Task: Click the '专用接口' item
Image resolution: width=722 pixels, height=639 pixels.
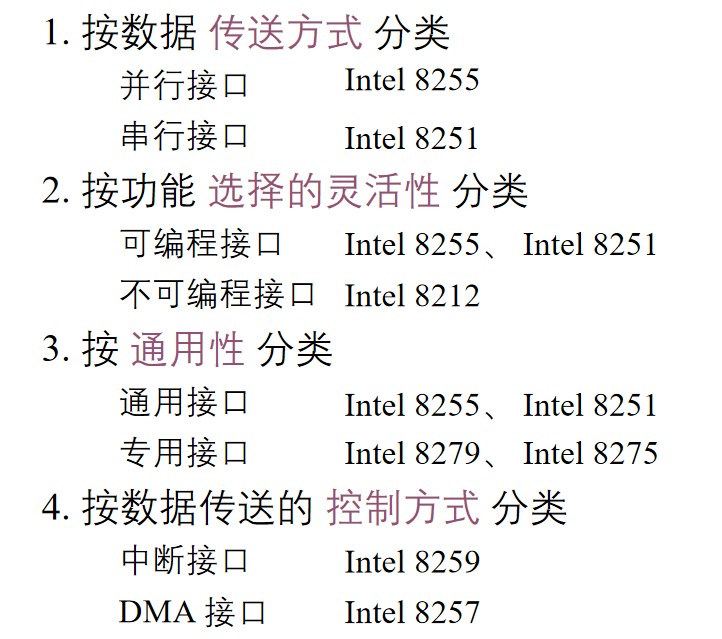Action: tap(184, 453)
